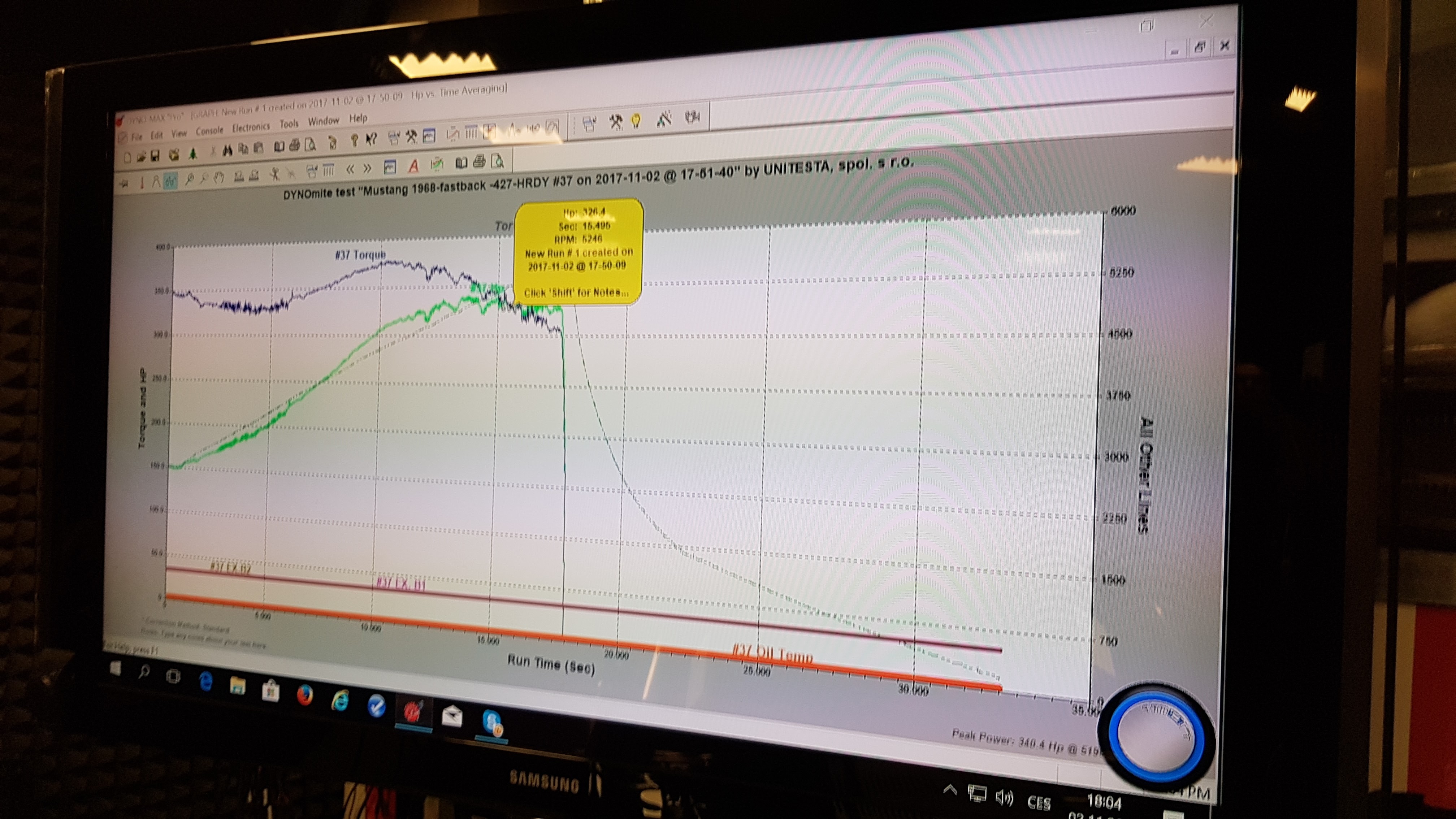
Task: Click the yellow light bulb icon
Action: pyautogui.click(x=636, y=121)
